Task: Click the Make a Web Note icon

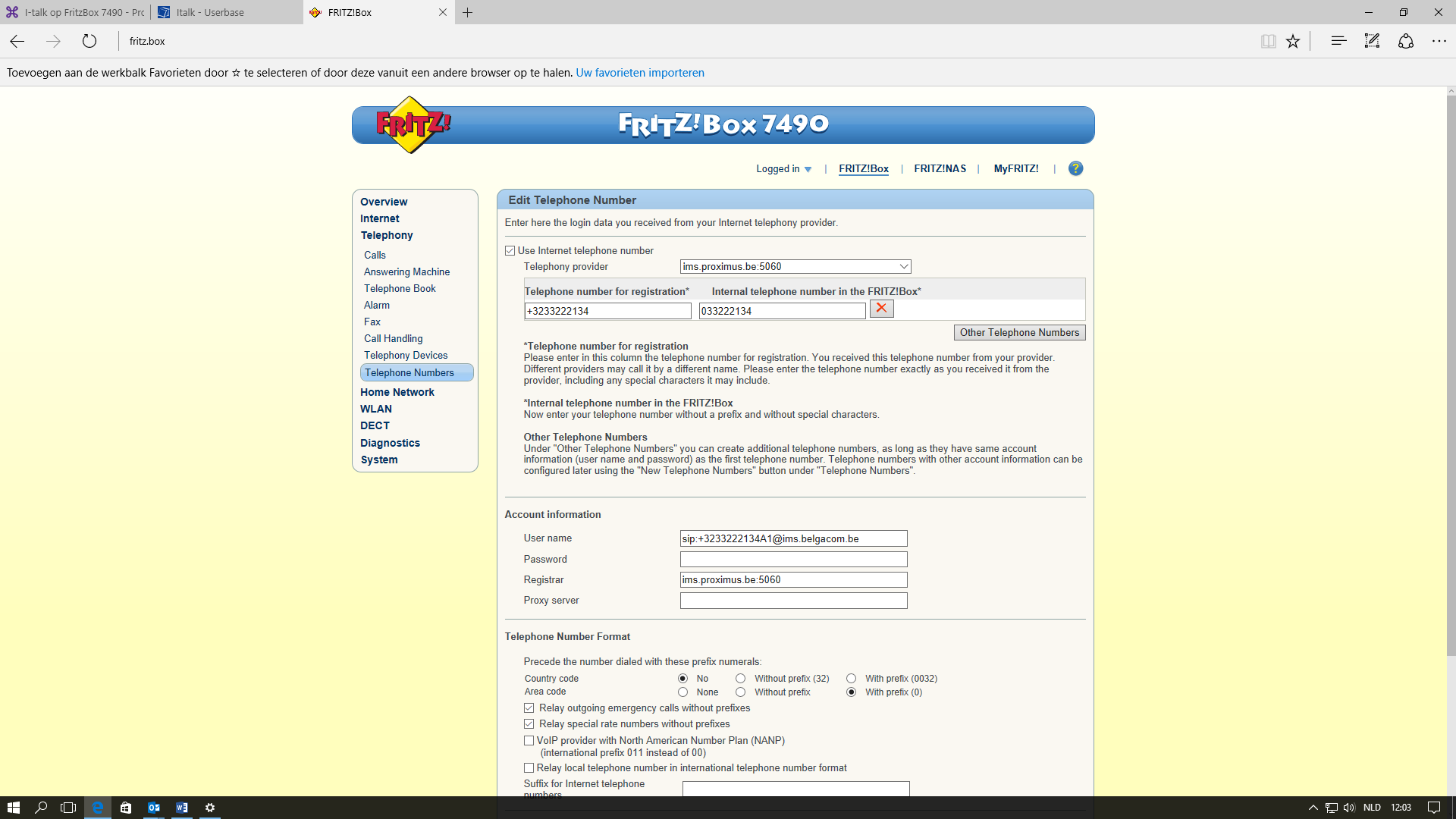Action: (x=1372, y=41)
